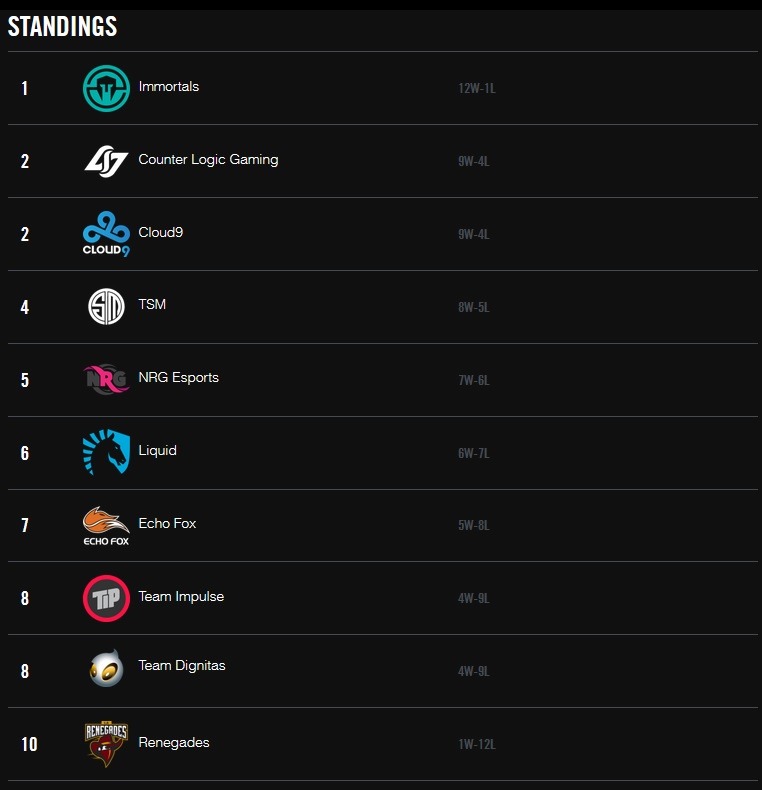Viewport: 762px width, 790px height.
Task: Click the Team Dignitas name
Action: pyautogui.click(x=182, y=666)
